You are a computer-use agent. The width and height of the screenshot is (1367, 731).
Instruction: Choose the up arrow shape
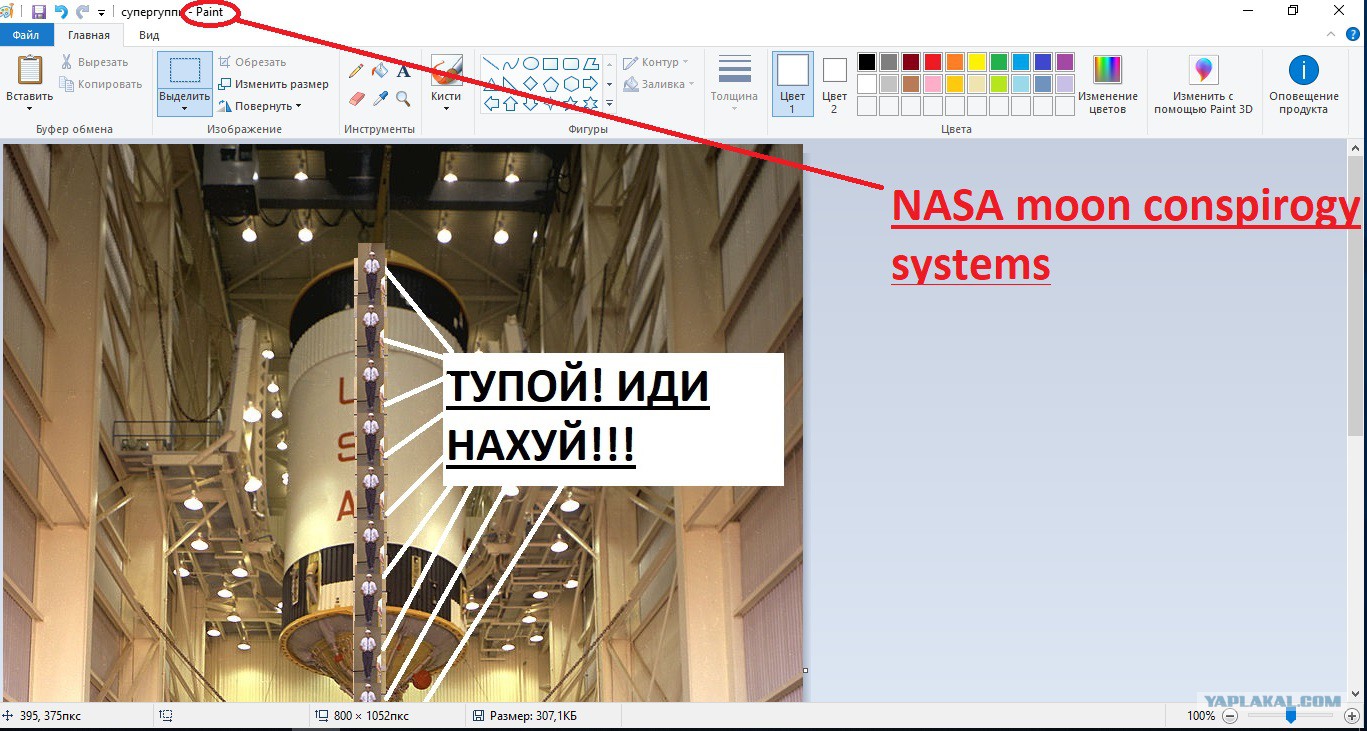(x=511, y=103)
